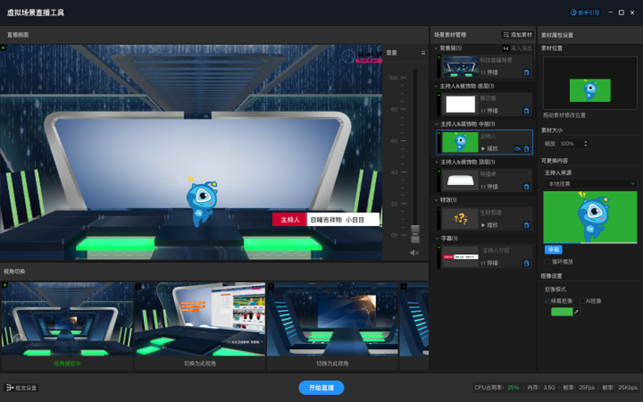Click trash icon for 生财有道 effect
Image resolution: width=643 pixels, height=402 pixels.
click(527, 225)
